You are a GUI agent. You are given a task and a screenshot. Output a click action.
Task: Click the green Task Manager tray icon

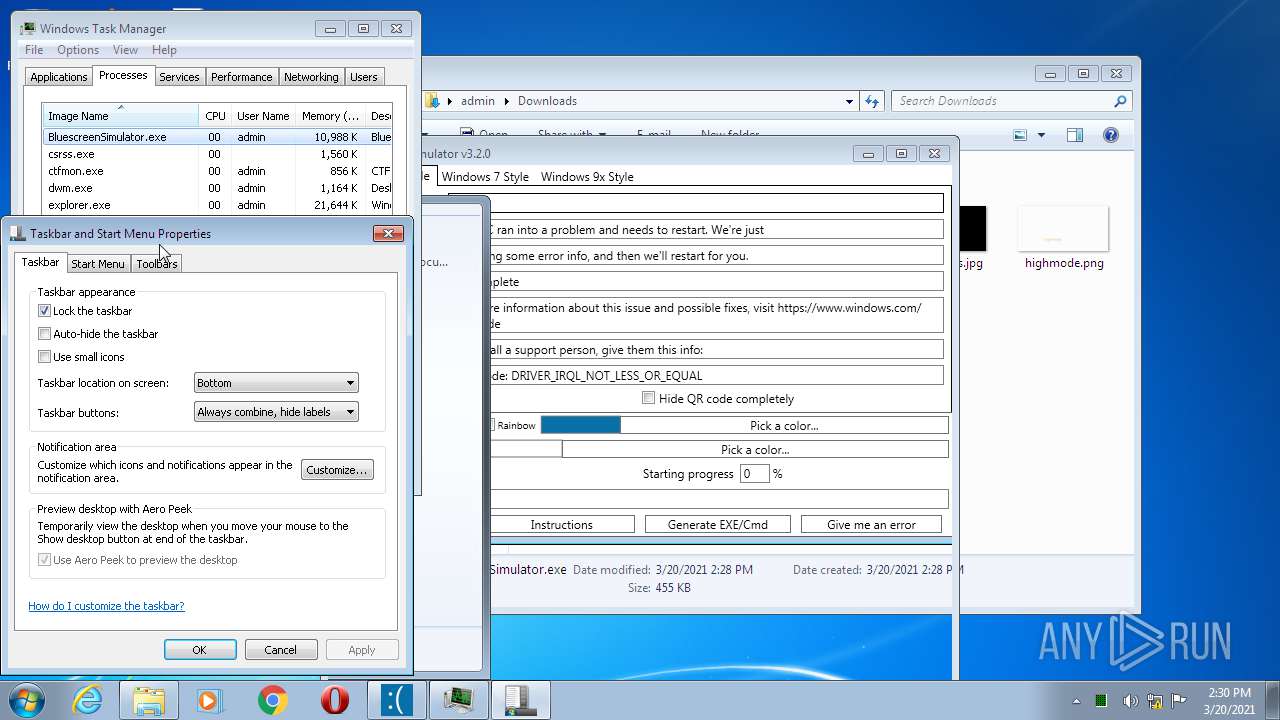1101,701
